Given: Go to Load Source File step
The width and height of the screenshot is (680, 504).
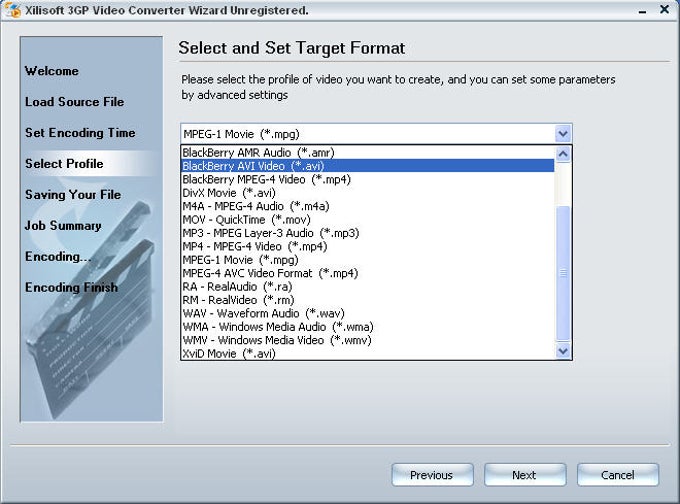Looking at the screenshot, I should pos(75,101).
